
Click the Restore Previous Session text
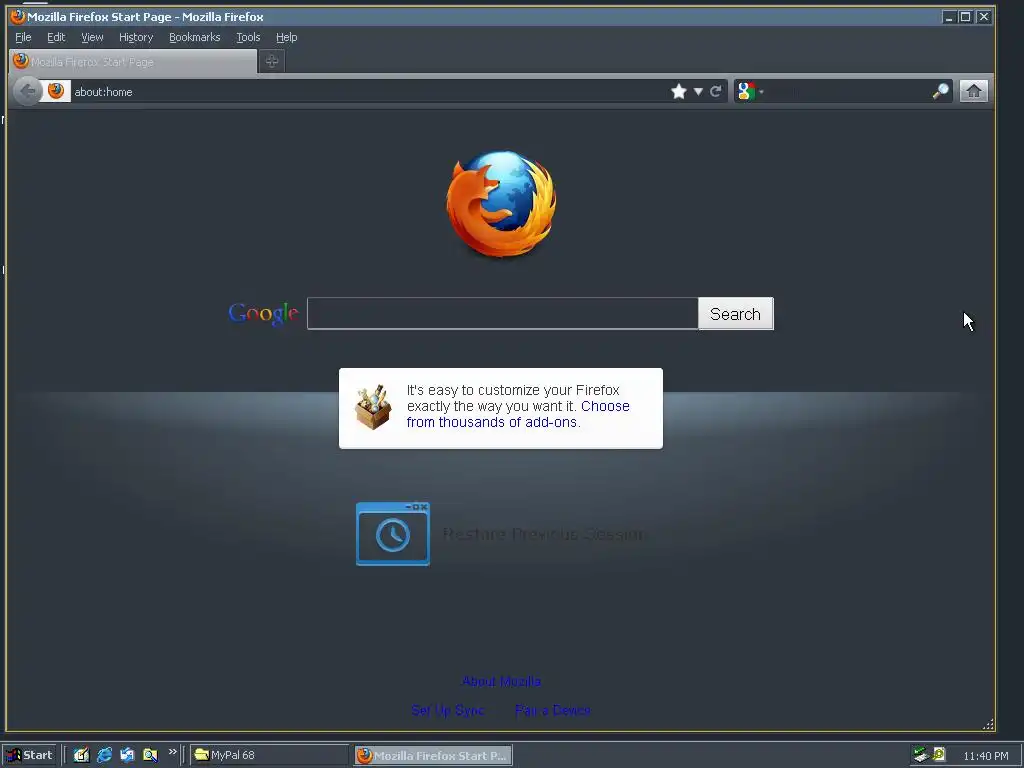pyautogui.click(x=545, y=534)
